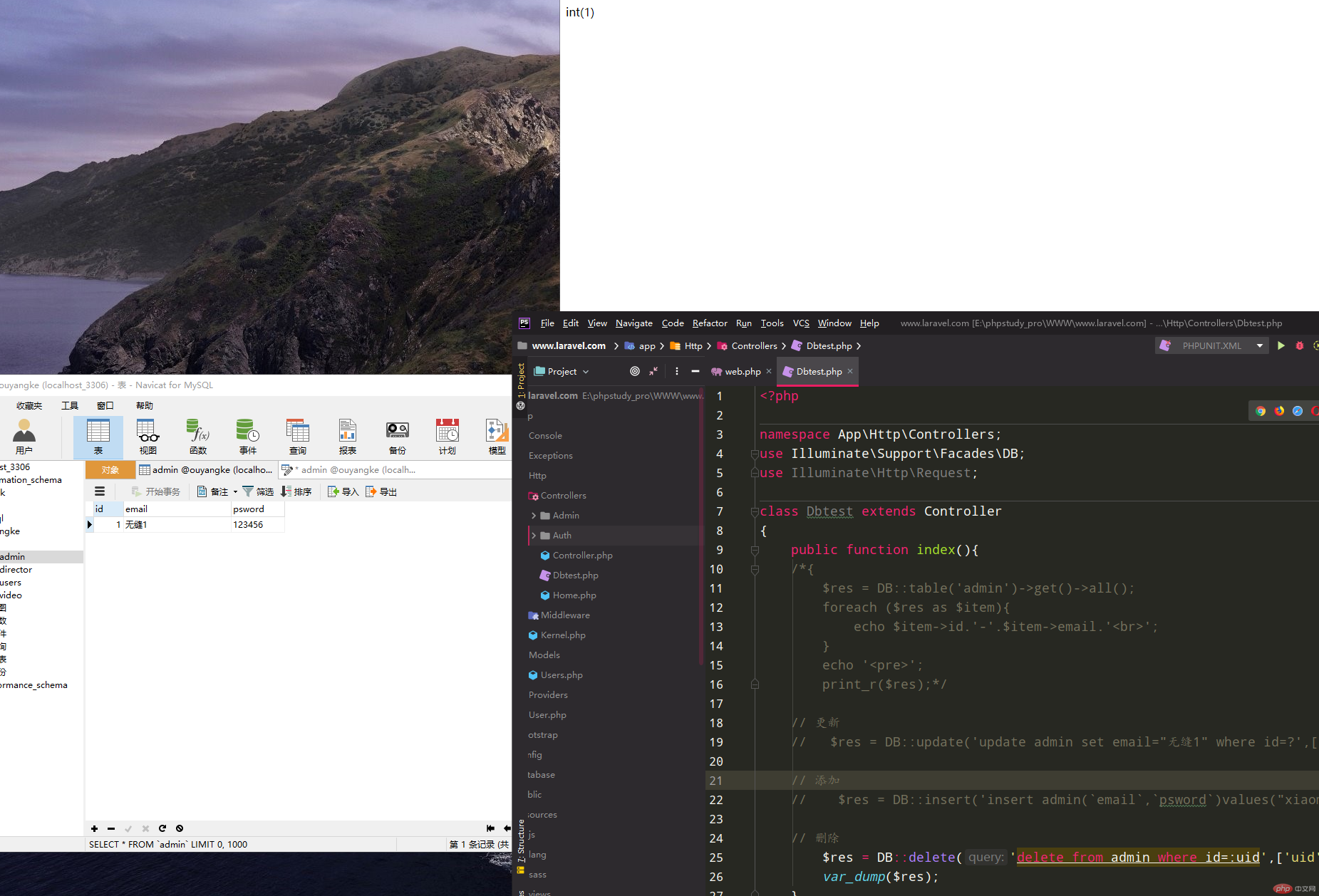The image size is (1319, 896).
Task: Collapse the use imports fold marker on line 4
Action: click(755, 454)
